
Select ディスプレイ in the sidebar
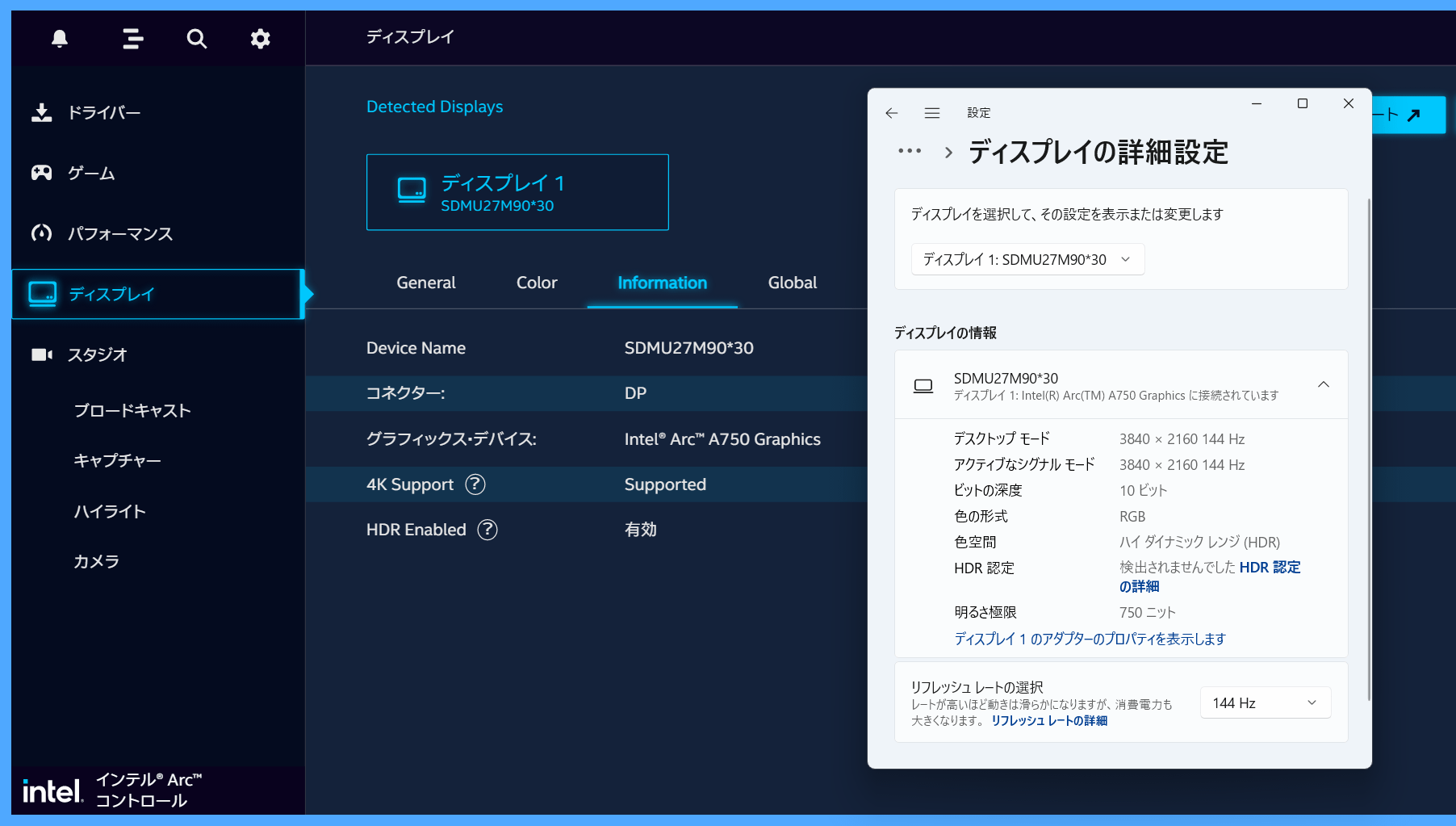click(158, 294)
